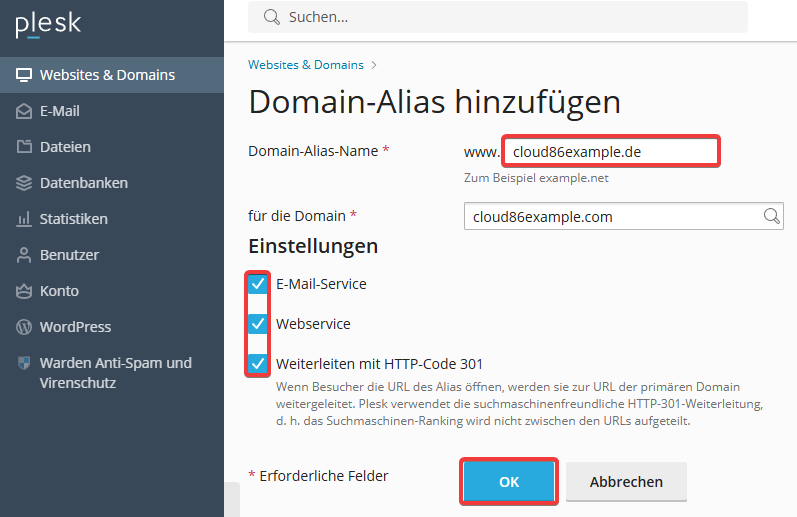Click the Benutzer person icon

coord(23,255)
